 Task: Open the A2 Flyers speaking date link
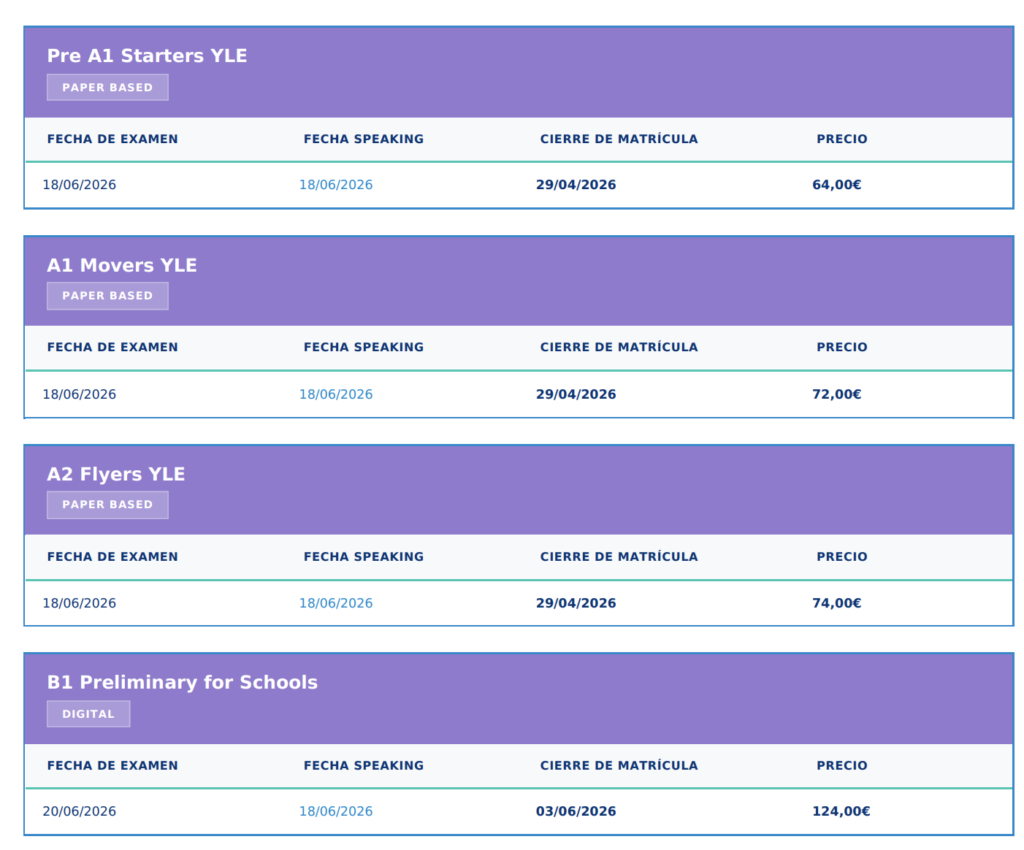[x=335, y=603]
